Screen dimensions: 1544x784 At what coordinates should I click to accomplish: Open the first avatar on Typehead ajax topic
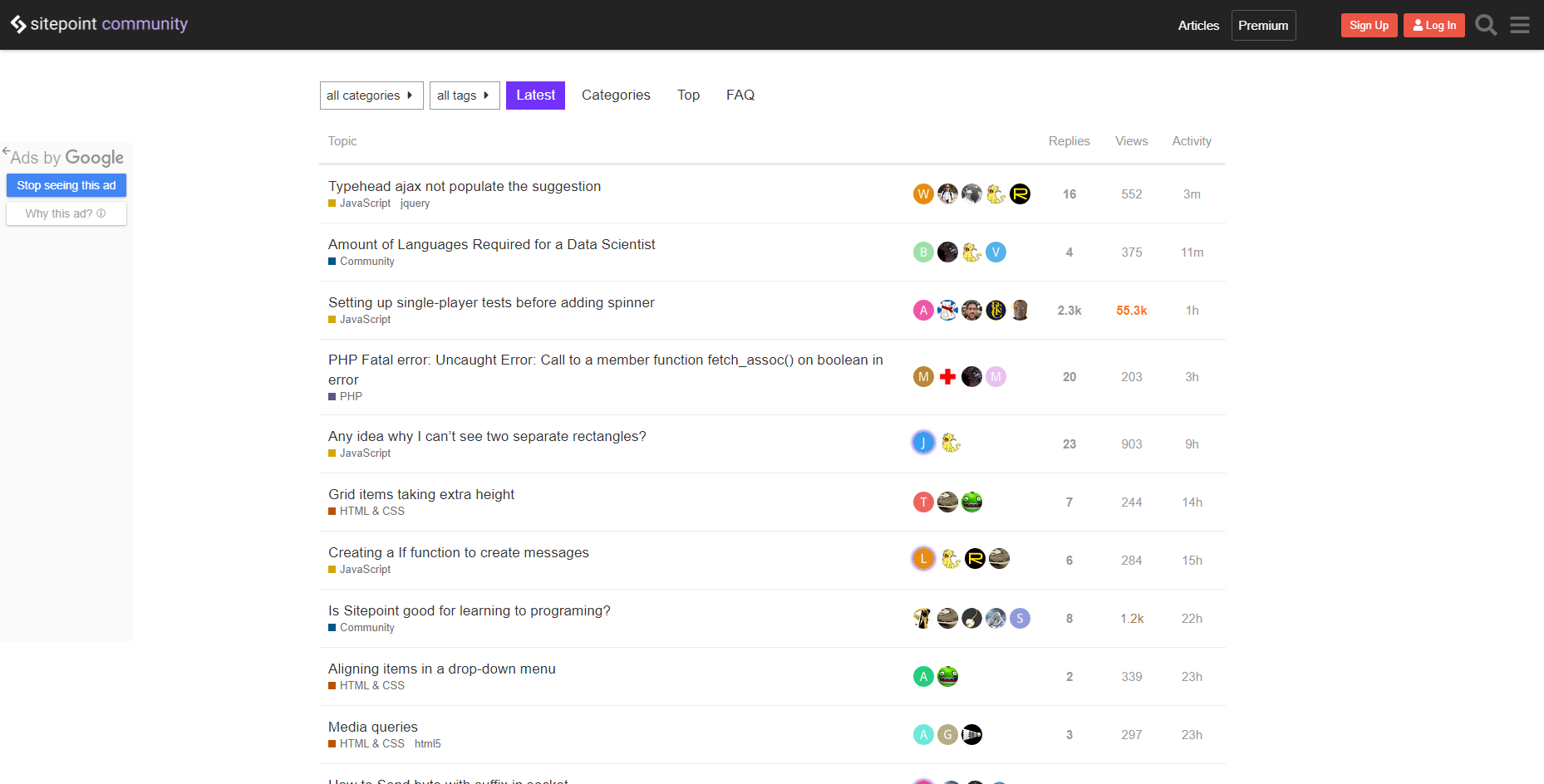[x=923, y=194]
